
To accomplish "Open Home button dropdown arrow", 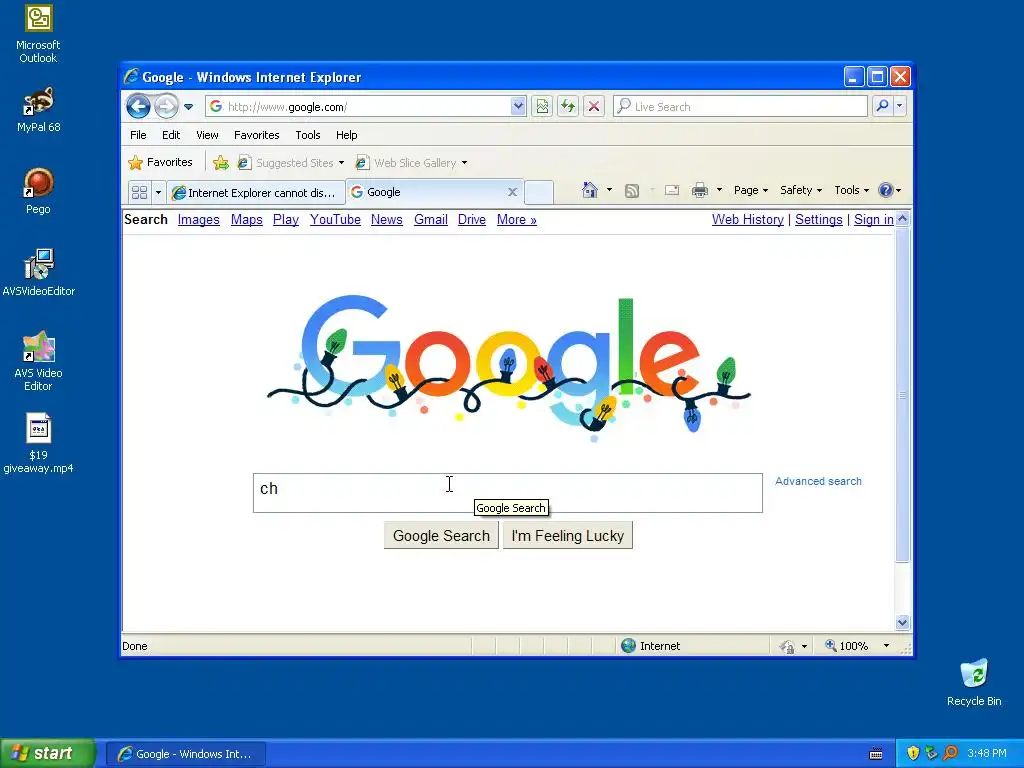I will 609,190.
